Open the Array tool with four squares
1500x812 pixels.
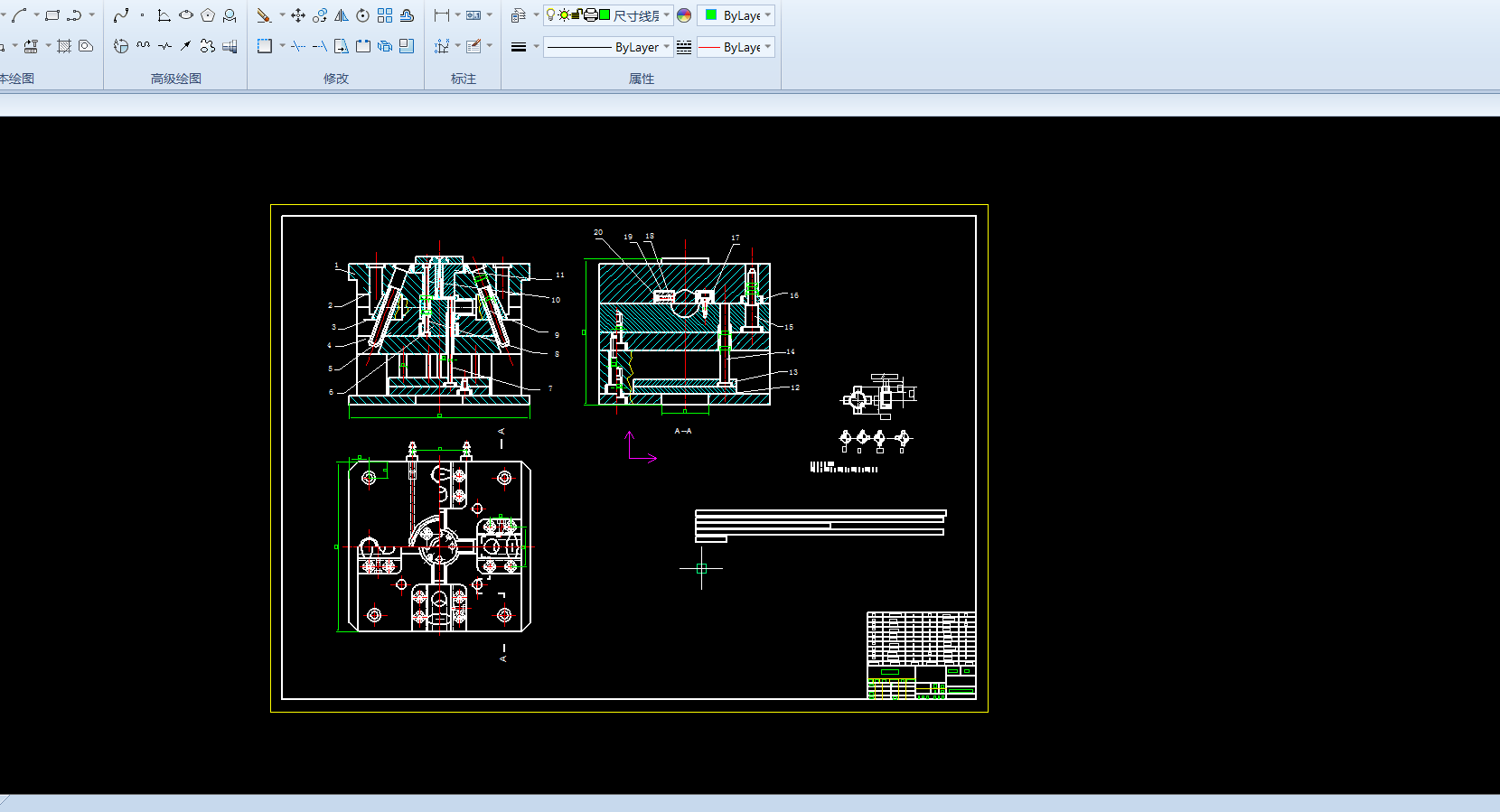pyautogui.click(x=385, y=15)
